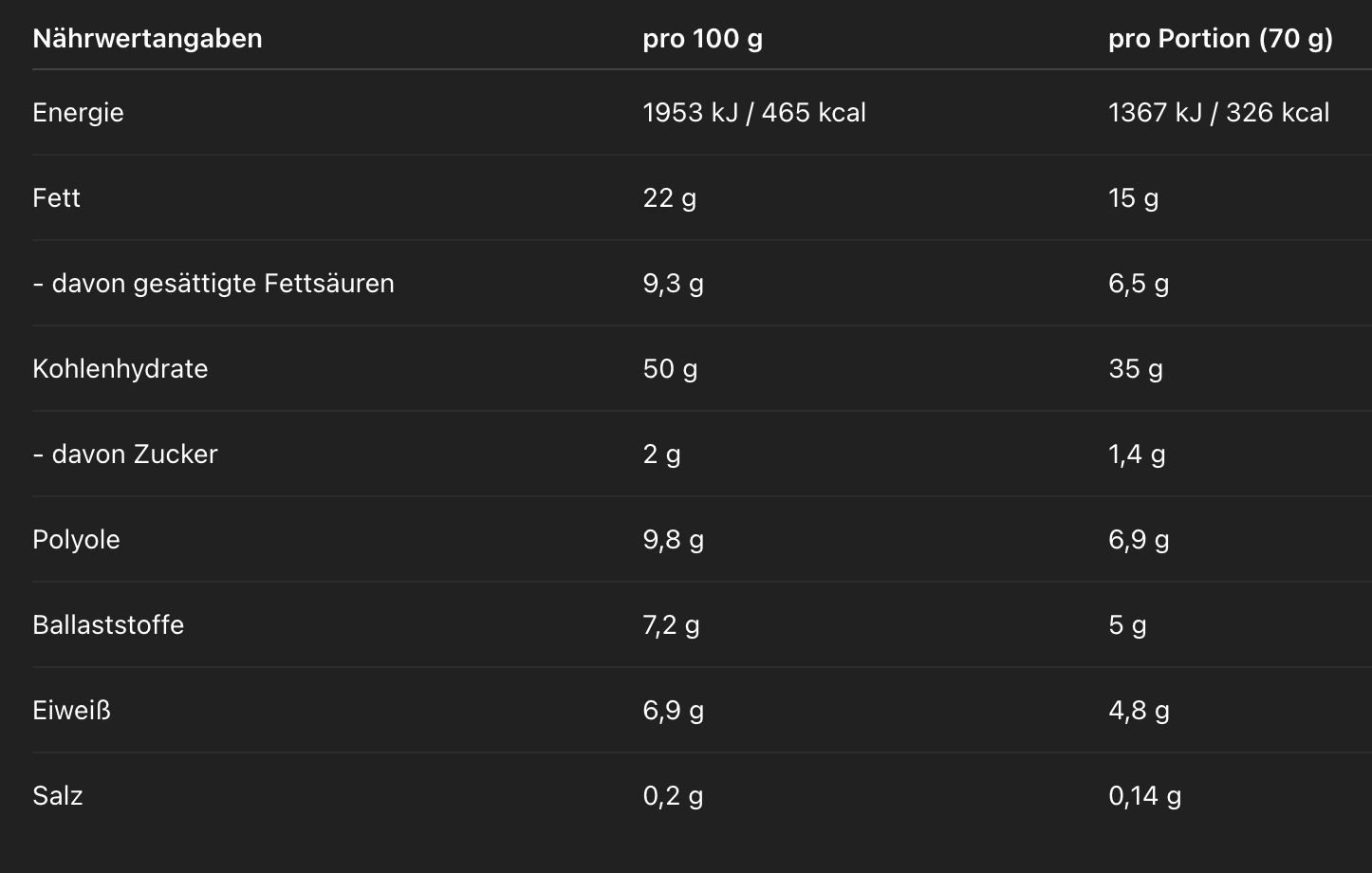Click the 22 g fat value
Viewport: 1372px width, 873px height.
coord(669,198)
